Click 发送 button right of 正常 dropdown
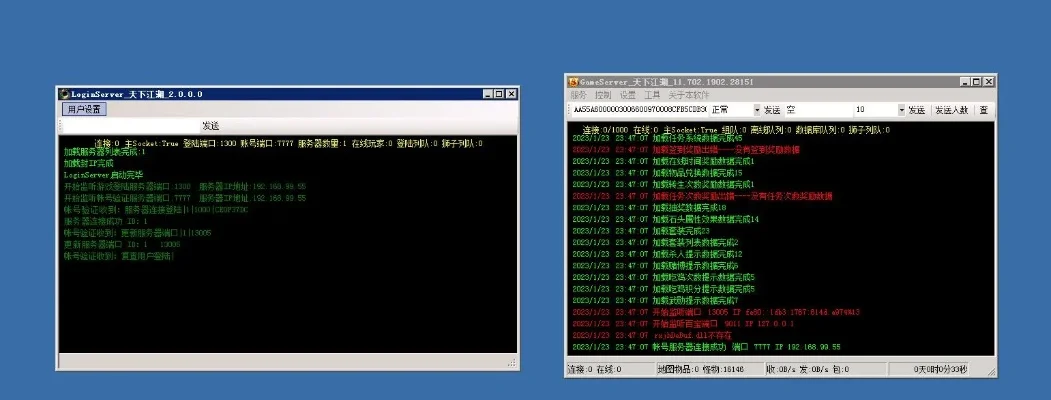The height and width of the screenshot is (400, 1051). pyautogui.click(x=772, y=109)
